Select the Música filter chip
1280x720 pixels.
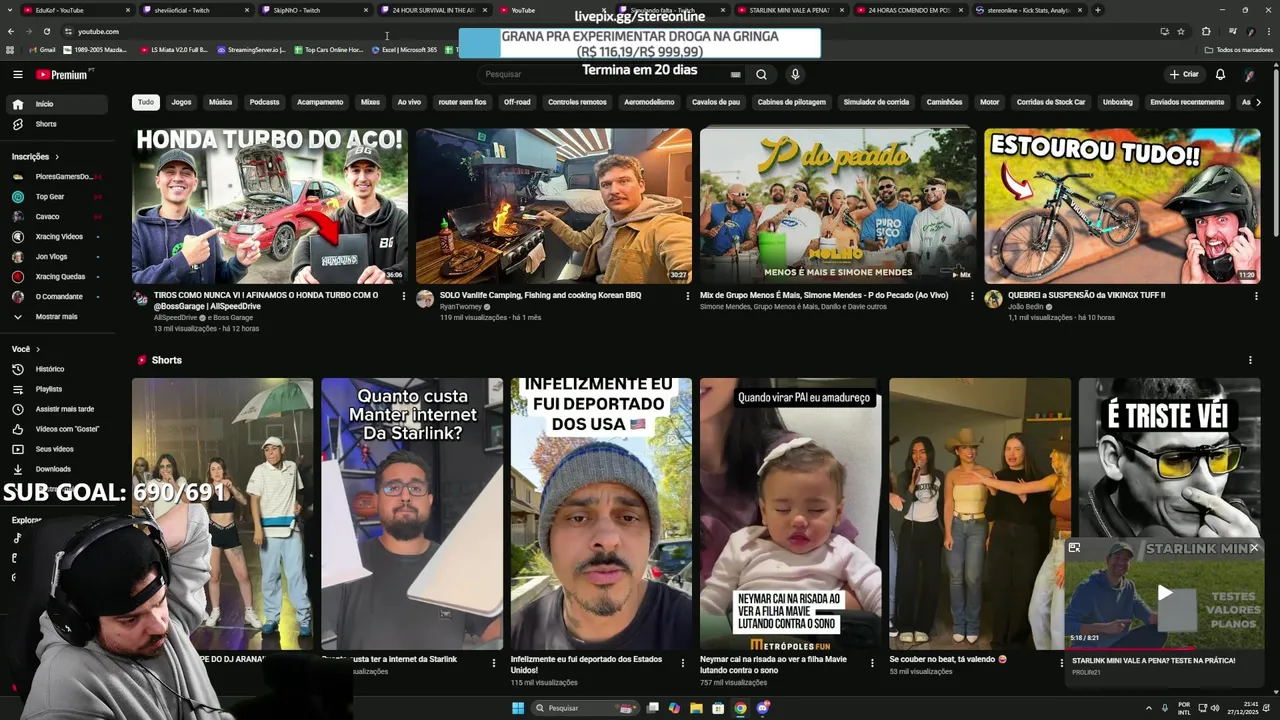tap(220, 102)
